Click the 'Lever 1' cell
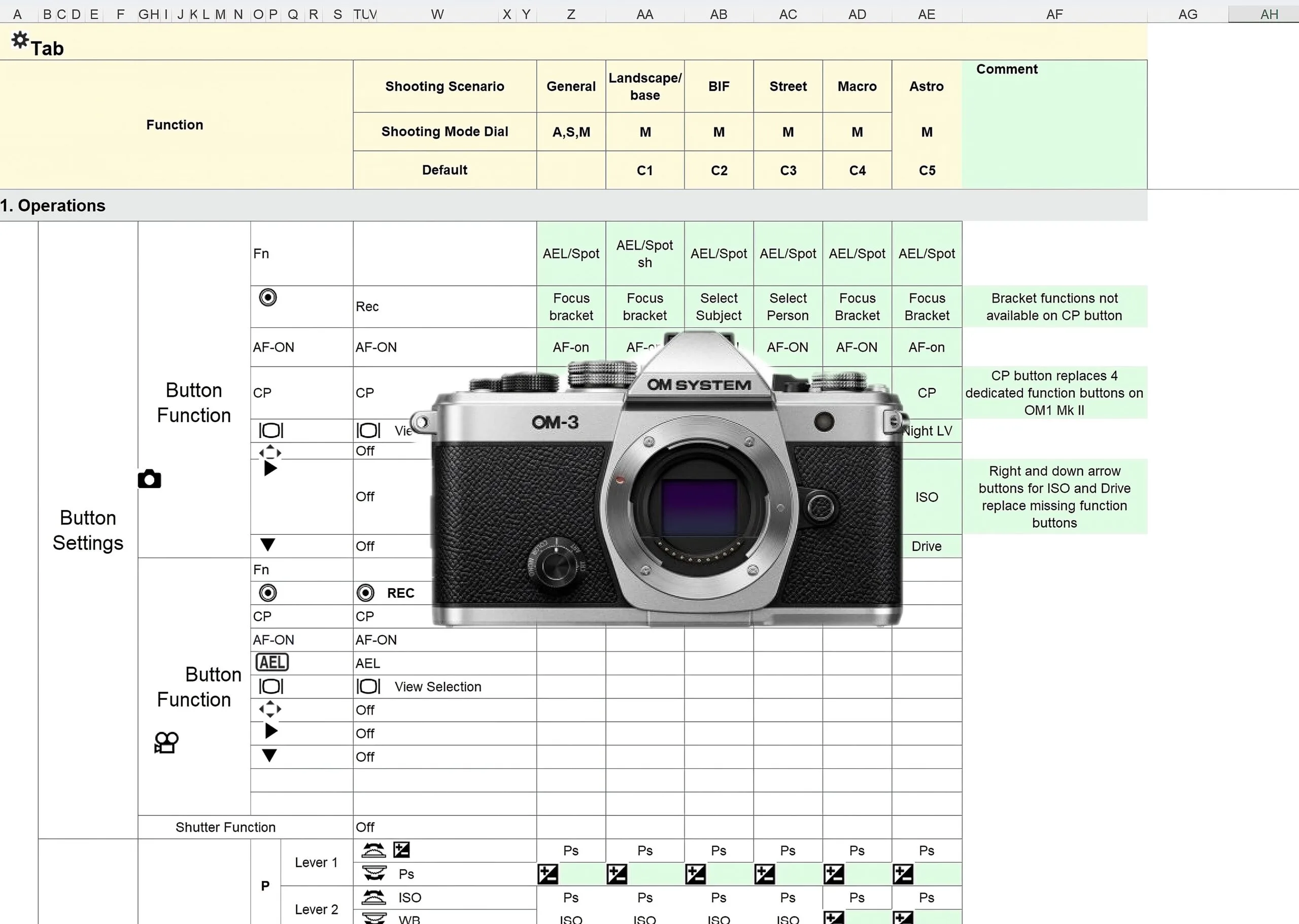1299x924 pixels. (316, 862)
